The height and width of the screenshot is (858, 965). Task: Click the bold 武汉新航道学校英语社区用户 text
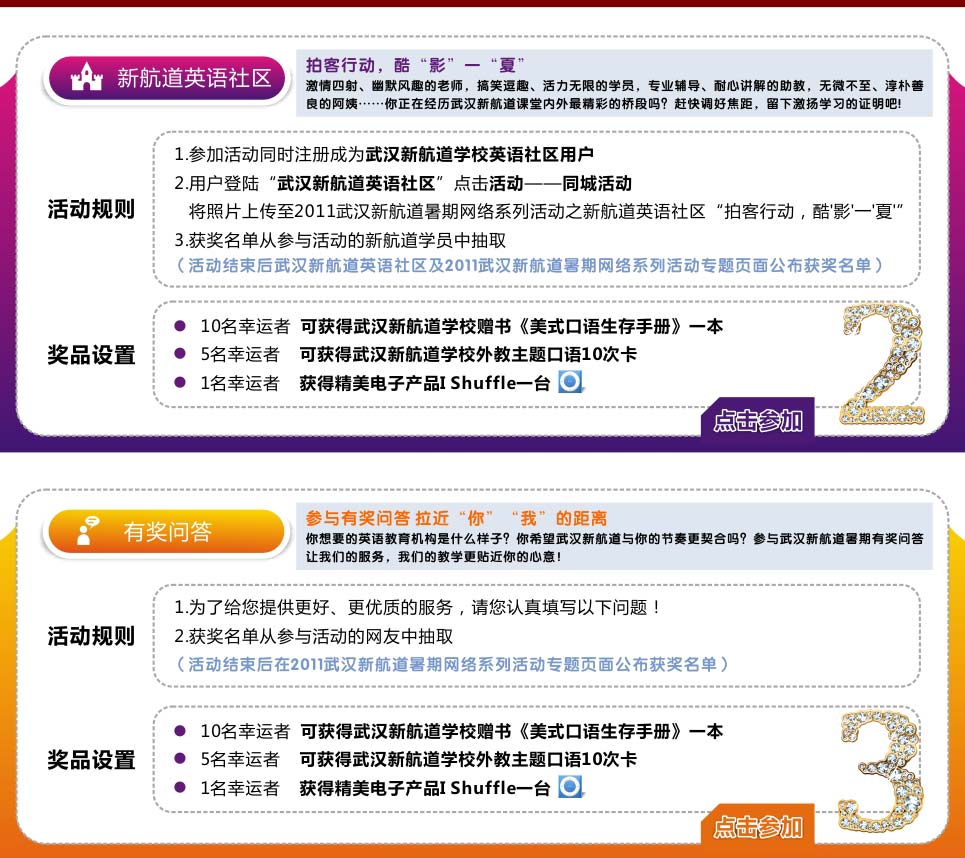(480, 155)
